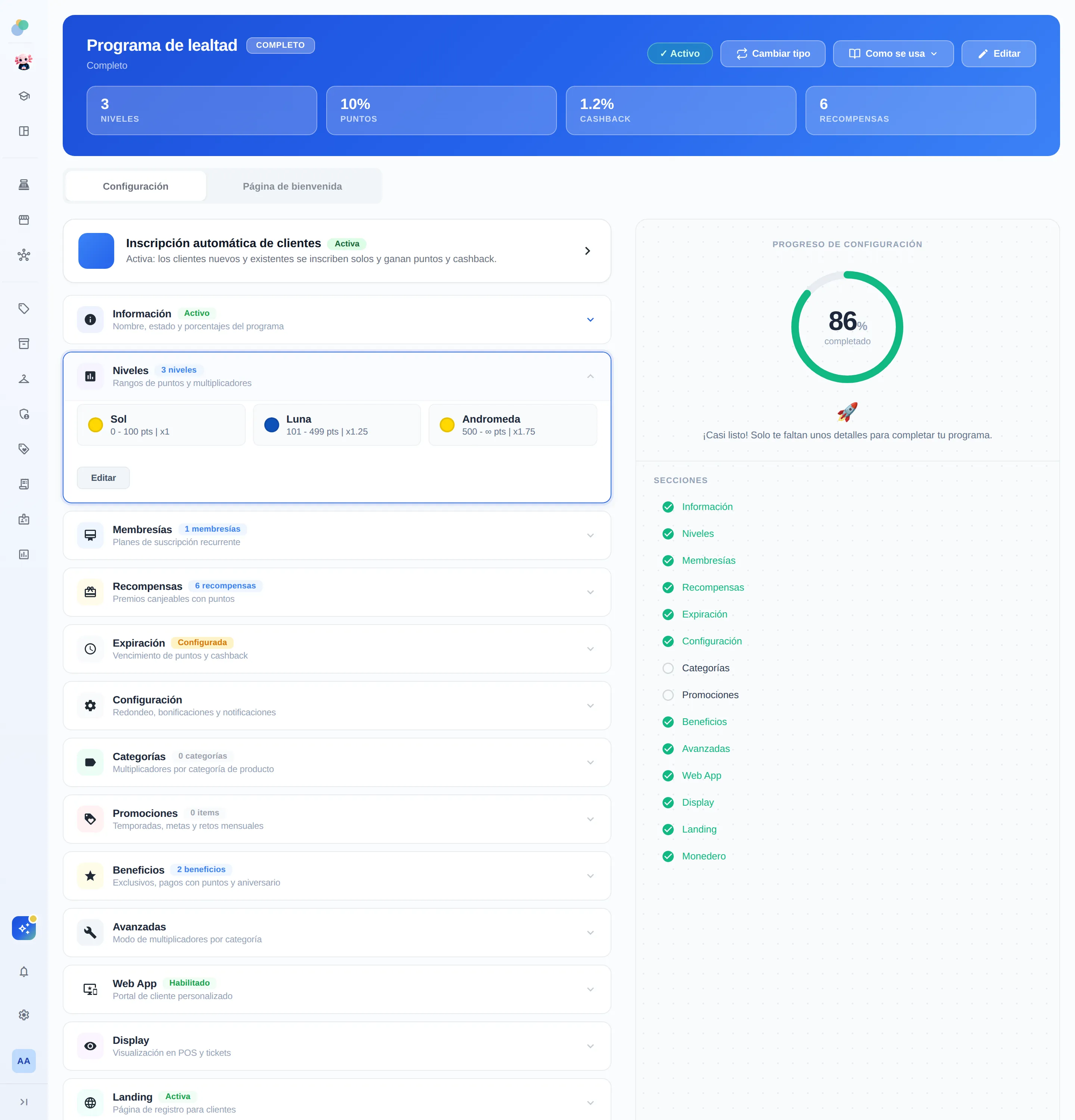Click the Beneficios section check mark

pyautogui.click(x=668, y=722)
